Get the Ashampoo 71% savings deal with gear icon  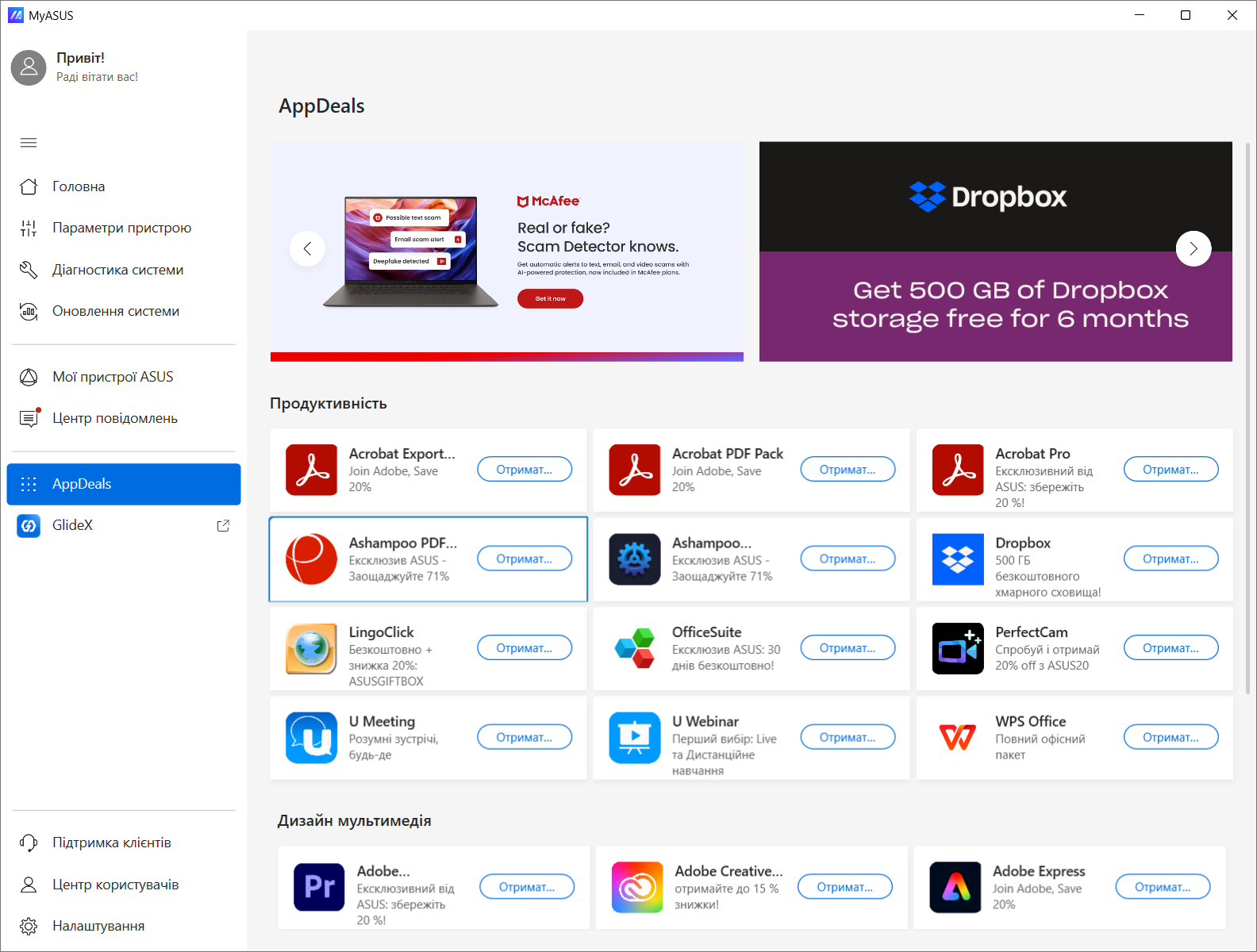point(848,559)
